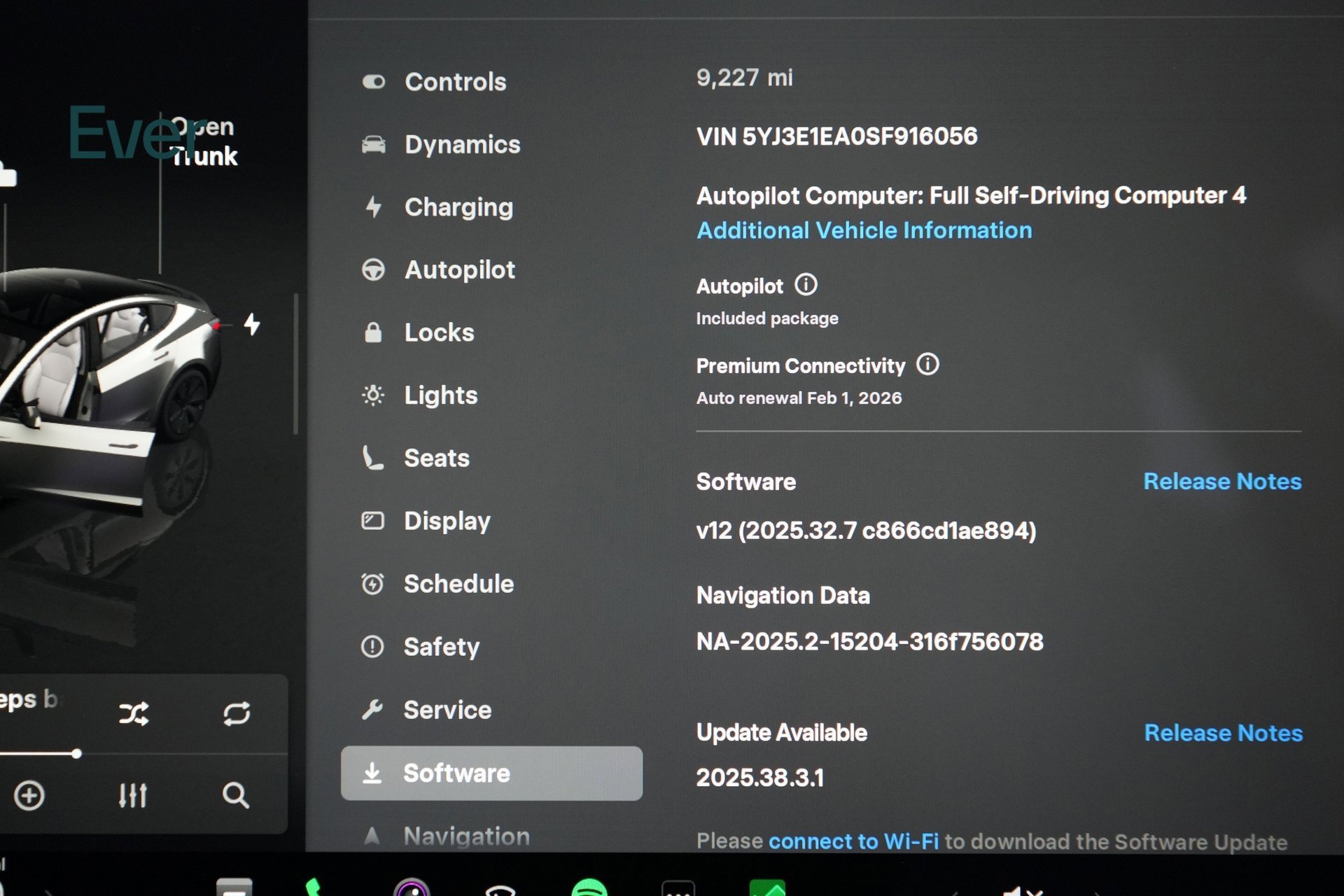The image size is (1344, 896).
Task: Open the Phone app in dock
Action: [x=314, y=888]
